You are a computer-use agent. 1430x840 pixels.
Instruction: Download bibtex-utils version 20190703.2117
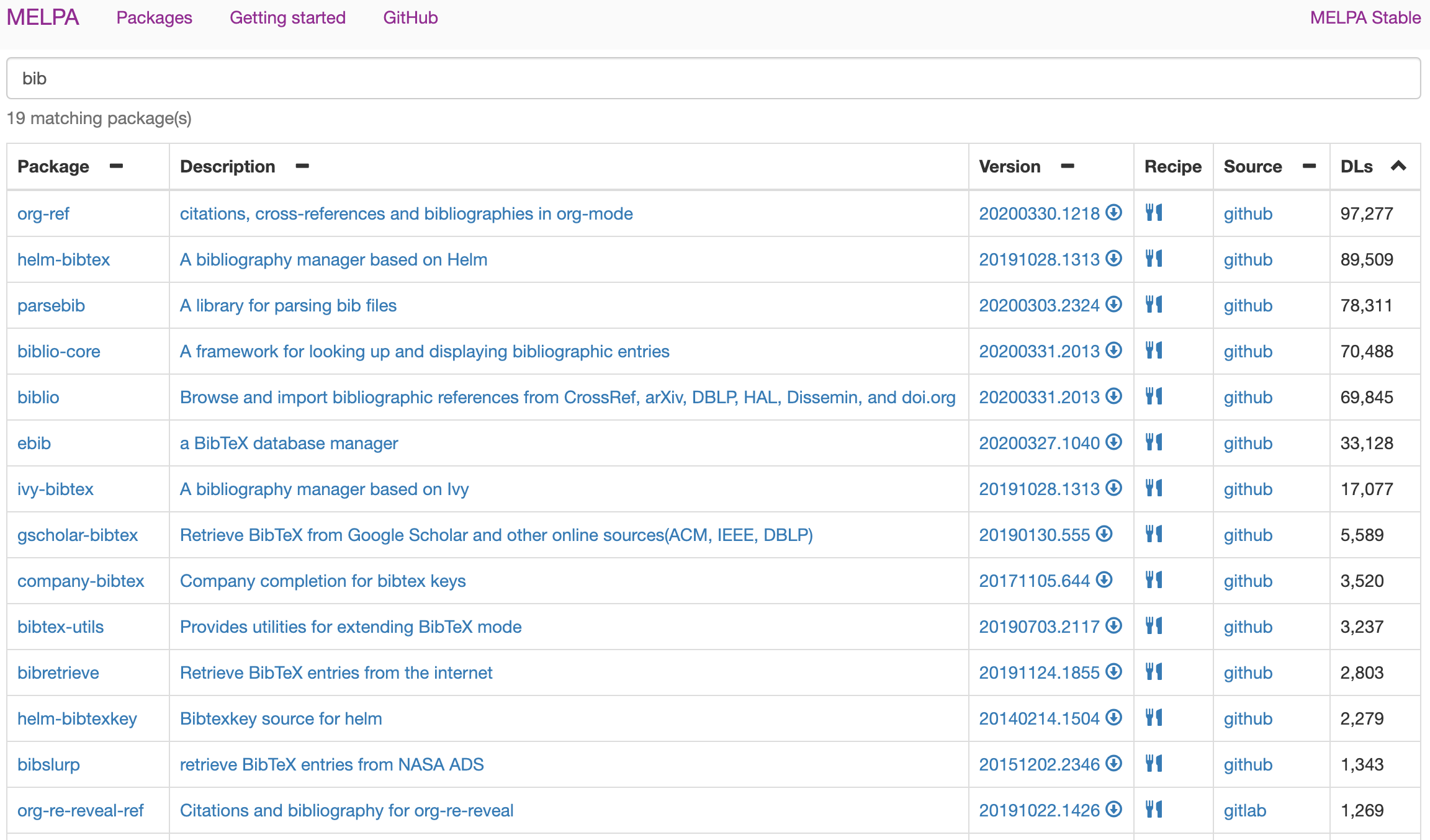click(1050, 627)
